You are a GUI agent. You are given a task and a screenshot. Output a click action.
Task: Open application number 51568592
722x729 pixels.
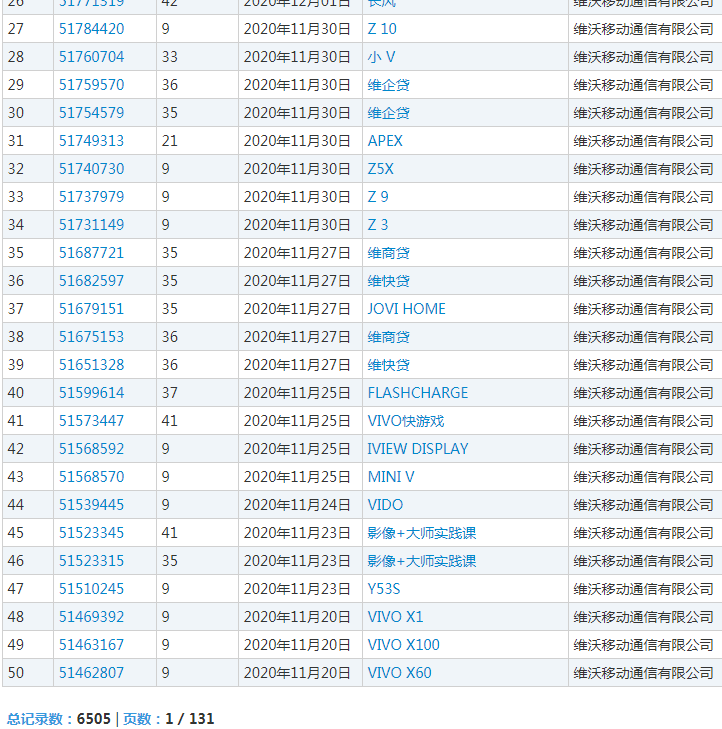pos(91,449)
